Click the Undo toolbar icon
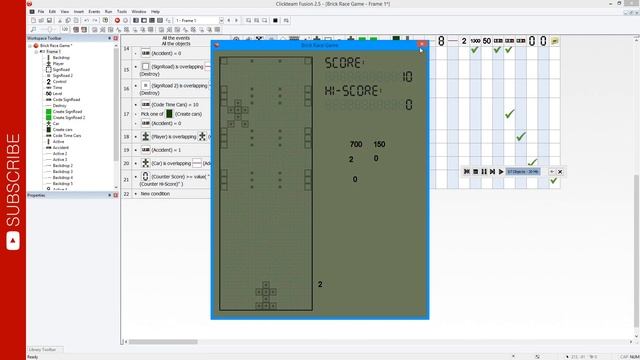This screenshot has width=640, height=360. (x=87, y=20)
